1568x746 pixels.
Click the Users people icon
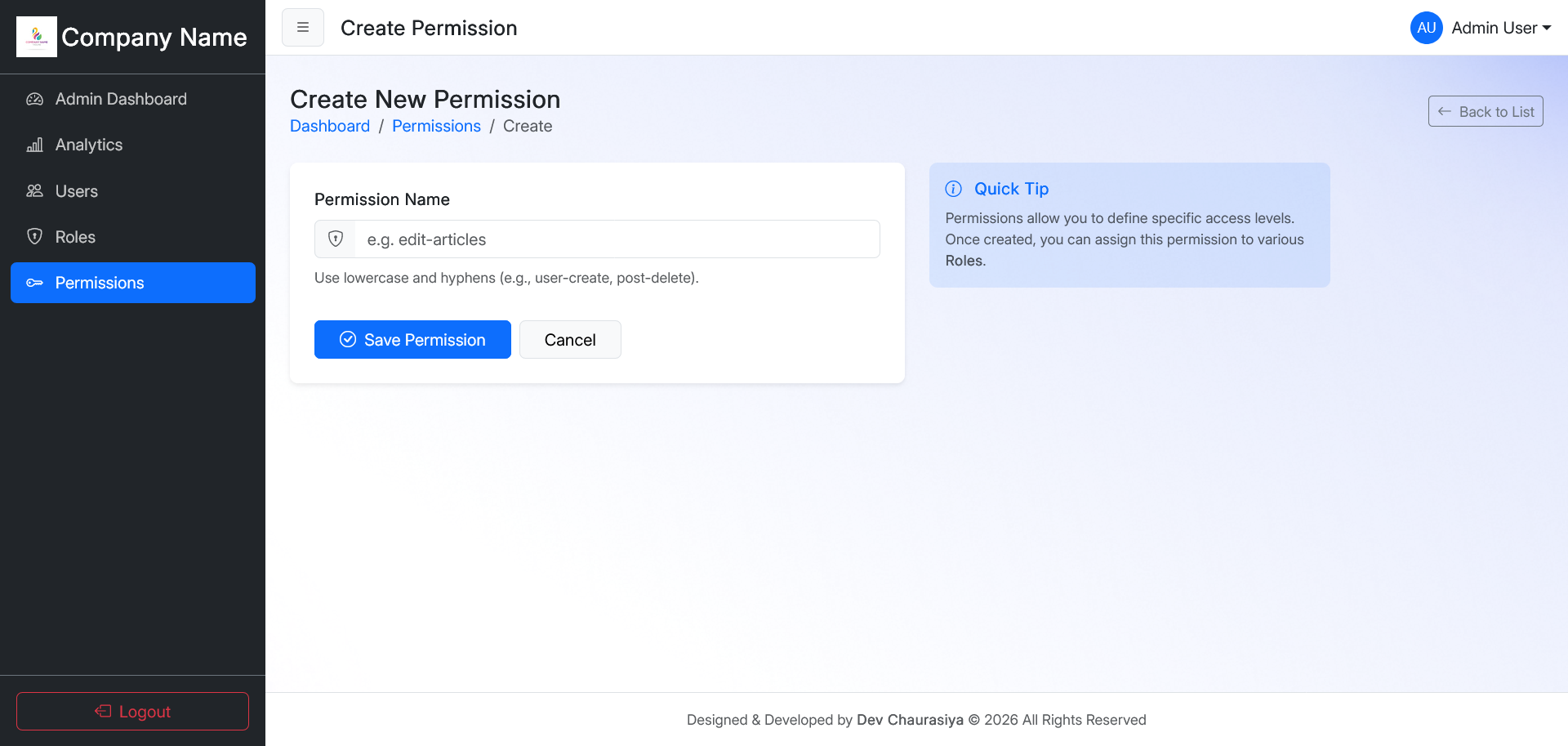34,191
